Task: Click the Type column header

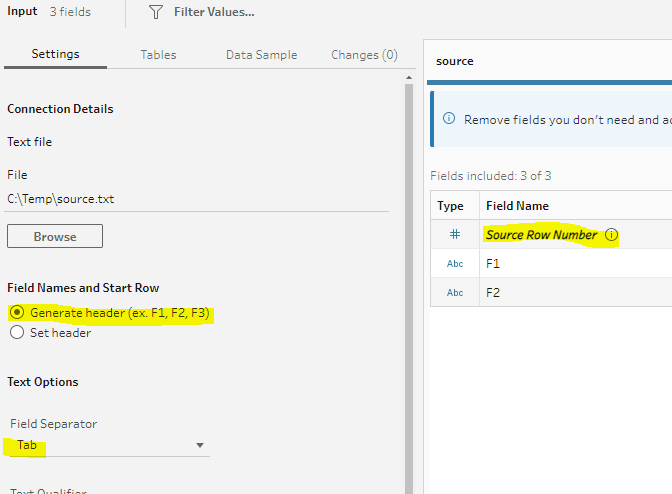Action: pyautogui.click(x=451, y=206)
